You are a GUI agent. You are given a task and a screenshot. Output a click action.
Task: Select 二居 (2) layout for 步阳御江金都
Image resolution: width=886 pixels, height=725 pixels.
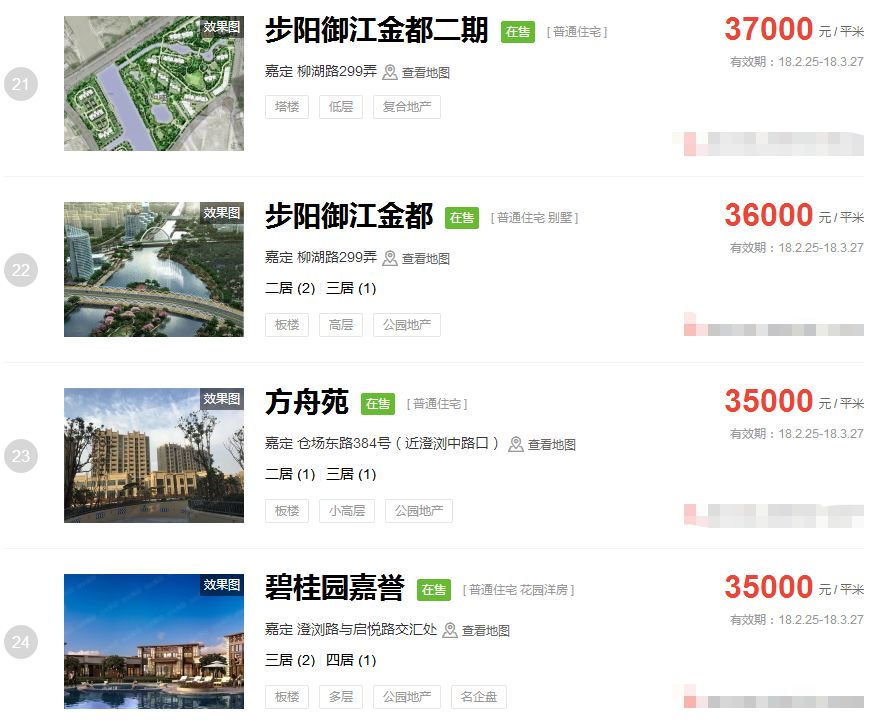click(290, 288)
